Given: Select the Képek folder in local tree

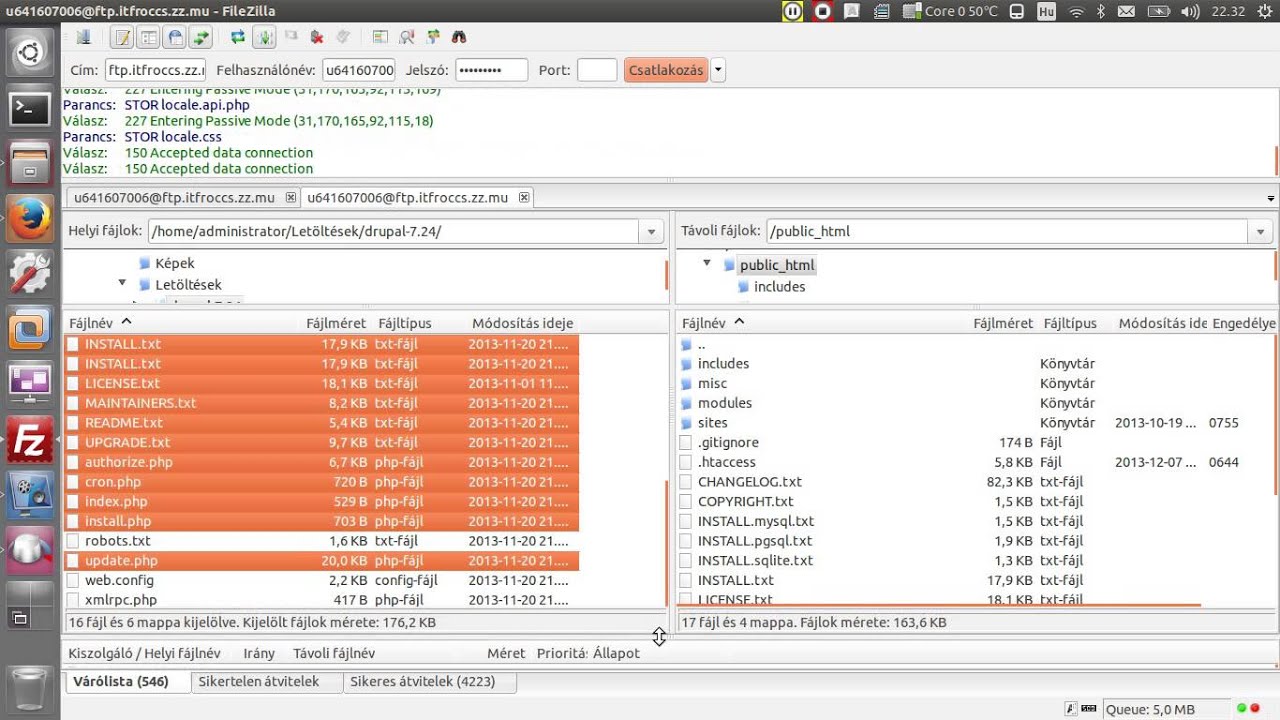Looking at the screenshot, I should pyautogui.click(x=175, y=264).
